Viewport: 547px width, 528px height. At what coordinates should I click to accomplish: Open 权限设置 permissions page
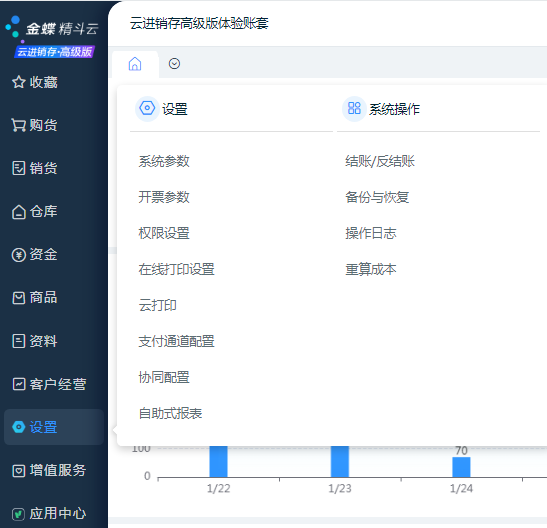coord(164,233)
